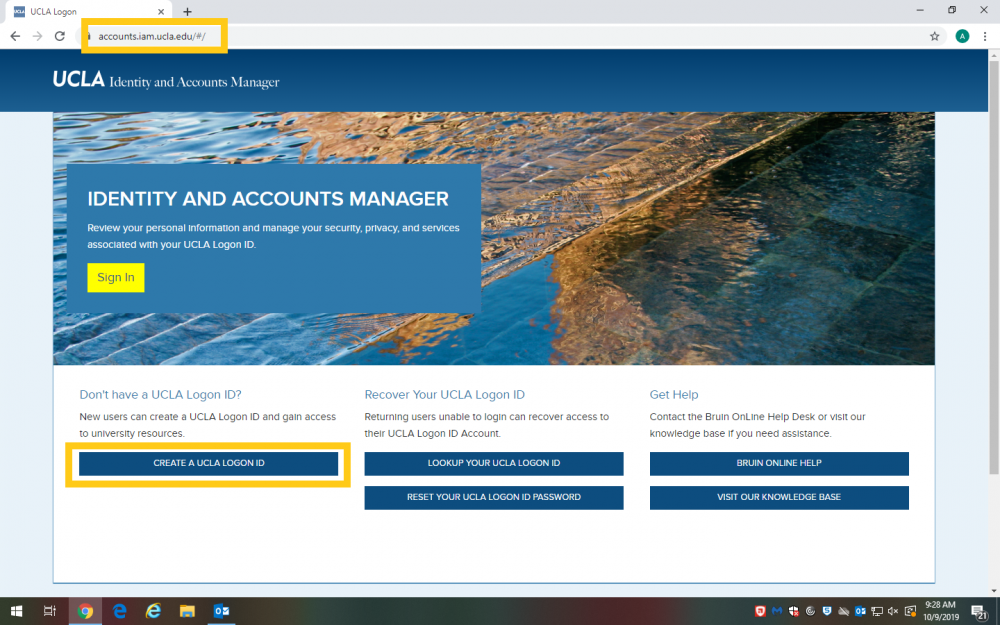Open Bruin Online Help

coord(779,464)
